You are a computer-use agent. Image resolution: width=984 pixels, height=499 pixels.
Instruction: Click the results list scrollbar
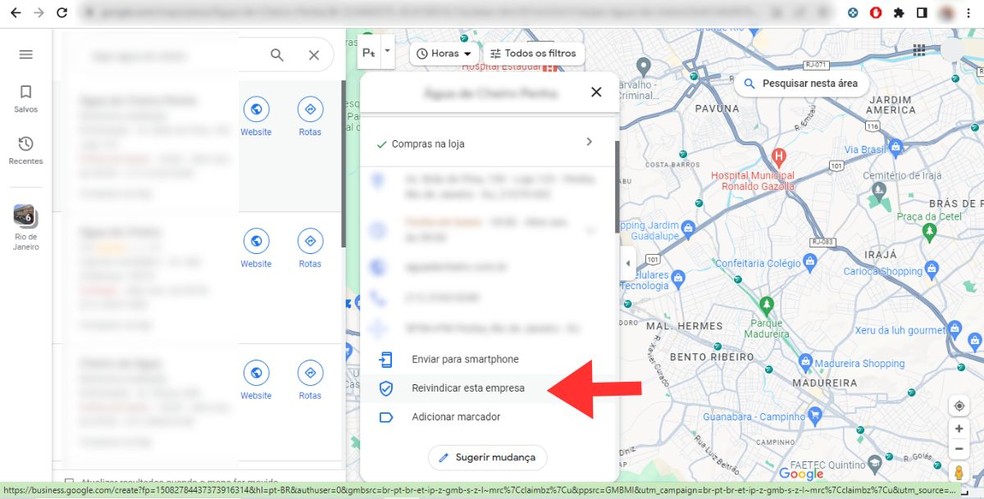click(x=343, y=163)
